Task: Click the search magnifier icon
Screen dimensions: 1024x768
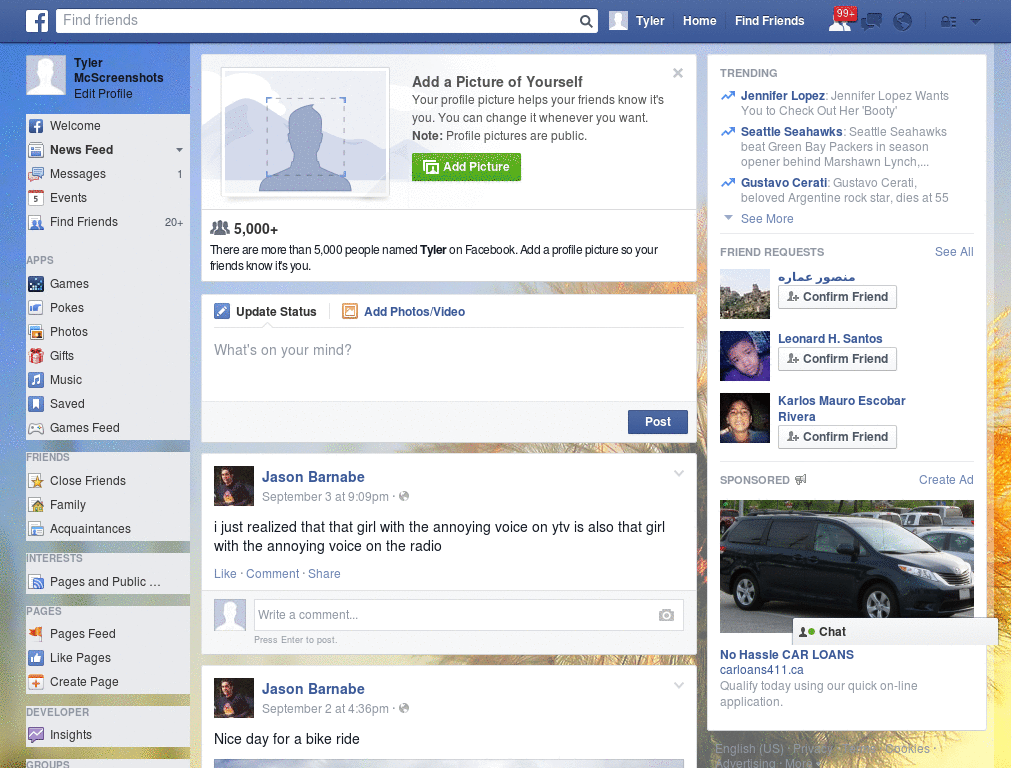Action: pyautogui.click(x=586, y=21)
